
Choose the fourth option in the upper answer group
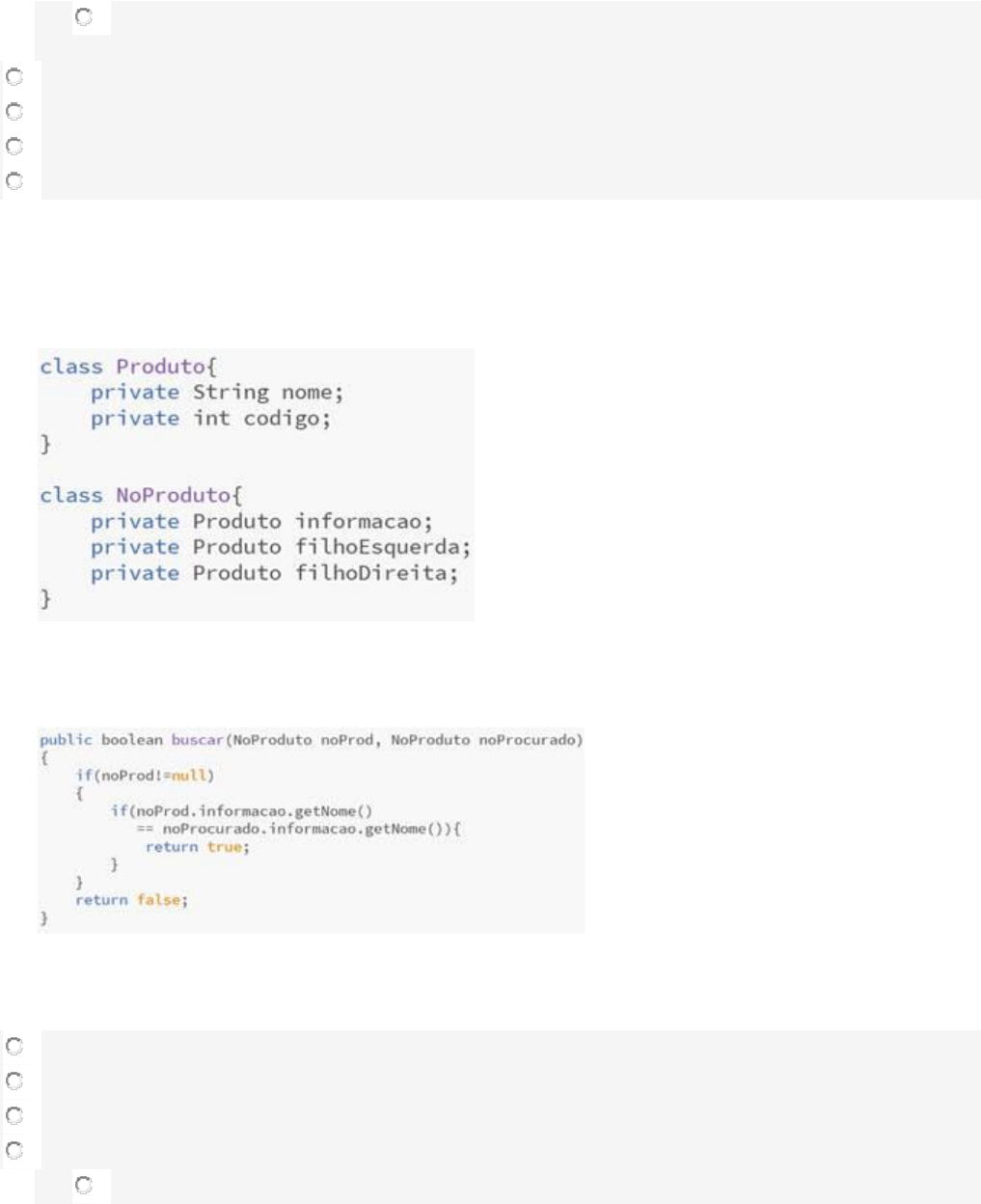click(14, 180)
